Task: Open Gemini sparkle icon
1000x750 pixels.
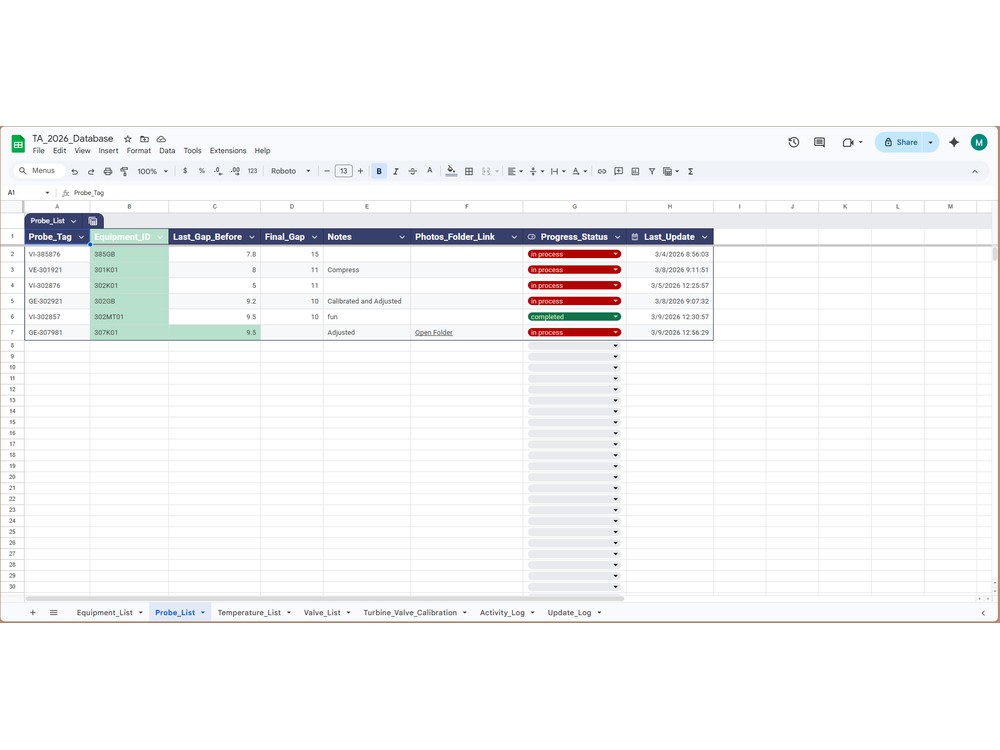Action: pyautogui.click(x=954, y=142)
